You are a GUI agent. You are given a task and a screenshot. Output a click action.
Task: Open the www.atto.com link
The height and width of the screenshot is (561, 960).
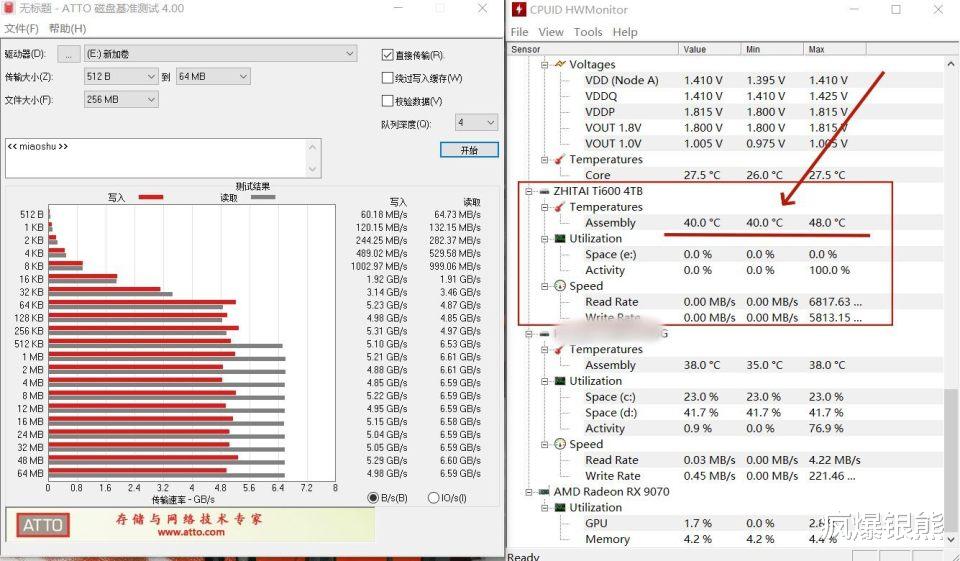(x=190, y=533)
